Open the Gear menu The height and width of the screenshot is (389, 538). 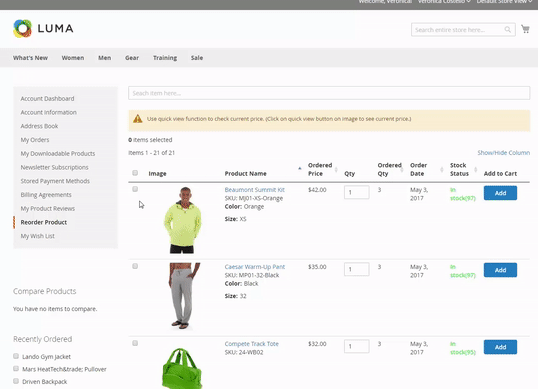pos(132,58)
